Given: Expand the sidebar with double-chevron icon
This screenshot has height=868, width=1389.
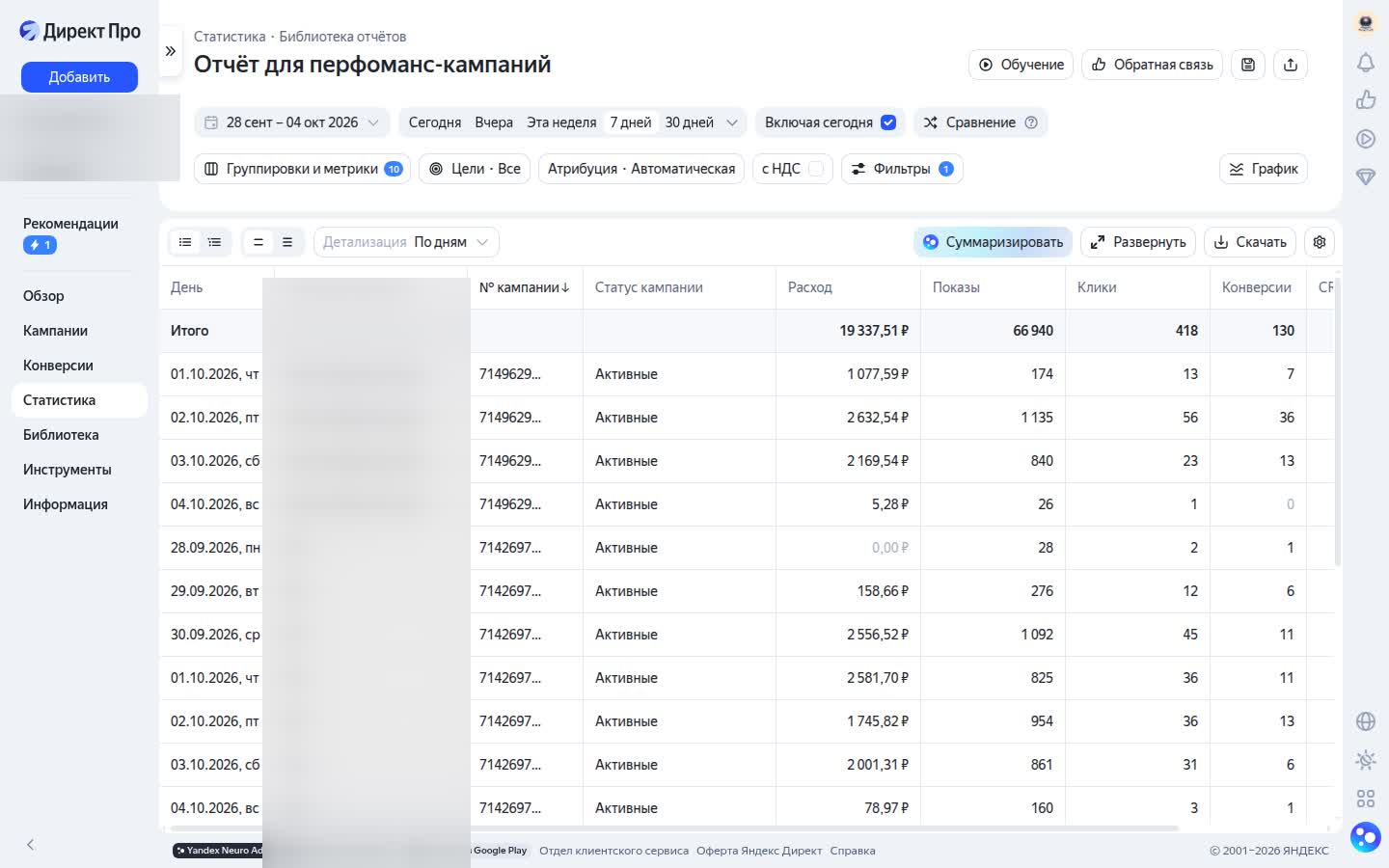Looking at the screenshot, I should click(x=171, y=51).
